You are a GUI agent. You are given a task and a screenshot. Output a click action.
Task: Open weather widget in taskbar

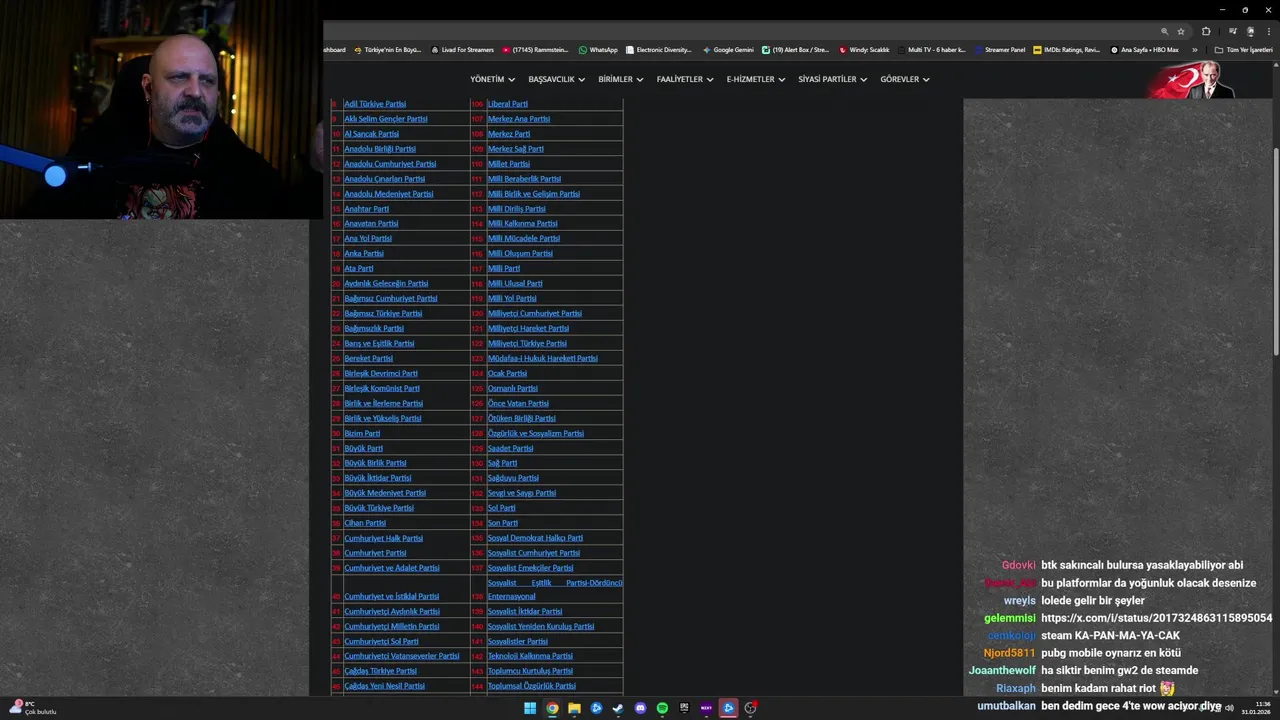coord(32,708)
